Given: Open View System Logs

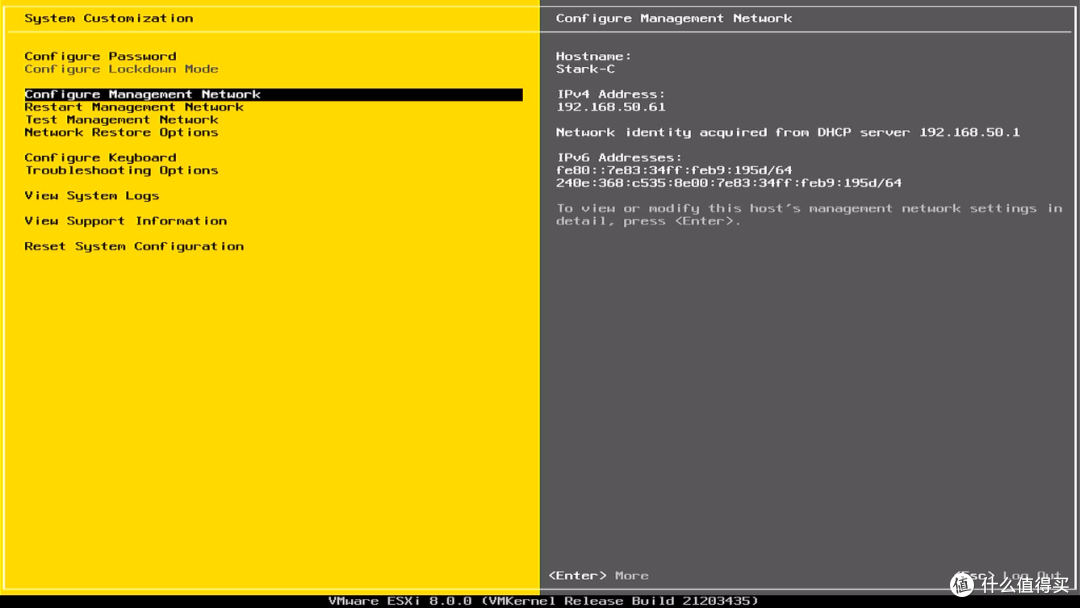Looking at the screenshot, I should [92, 196].
